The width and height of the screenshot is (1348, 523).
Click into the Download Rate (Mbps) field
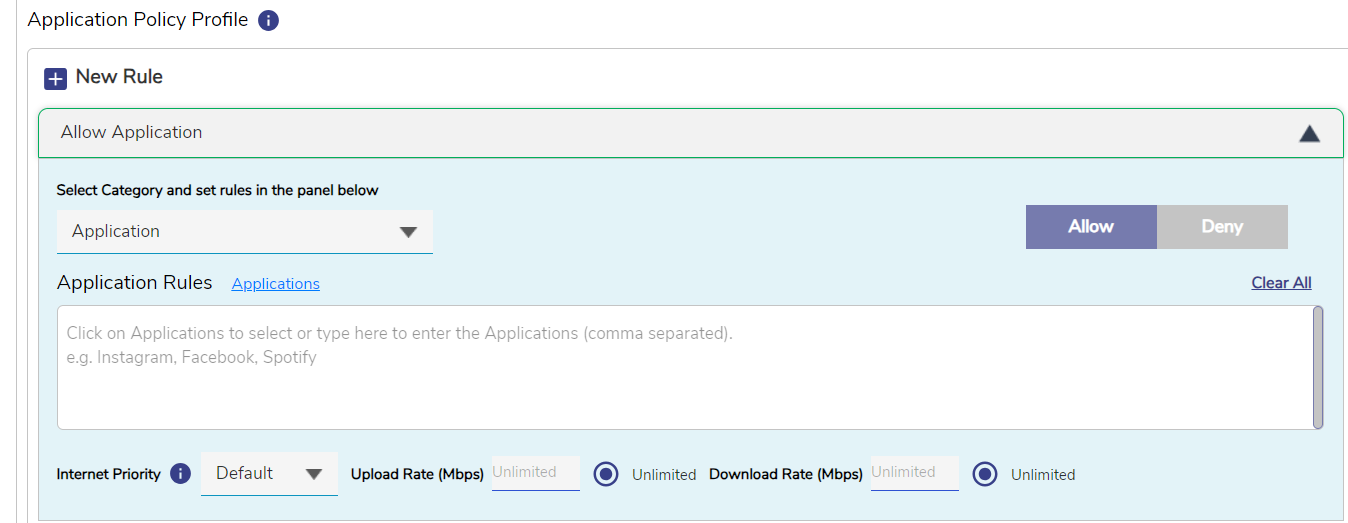click(x=914, y=472)
